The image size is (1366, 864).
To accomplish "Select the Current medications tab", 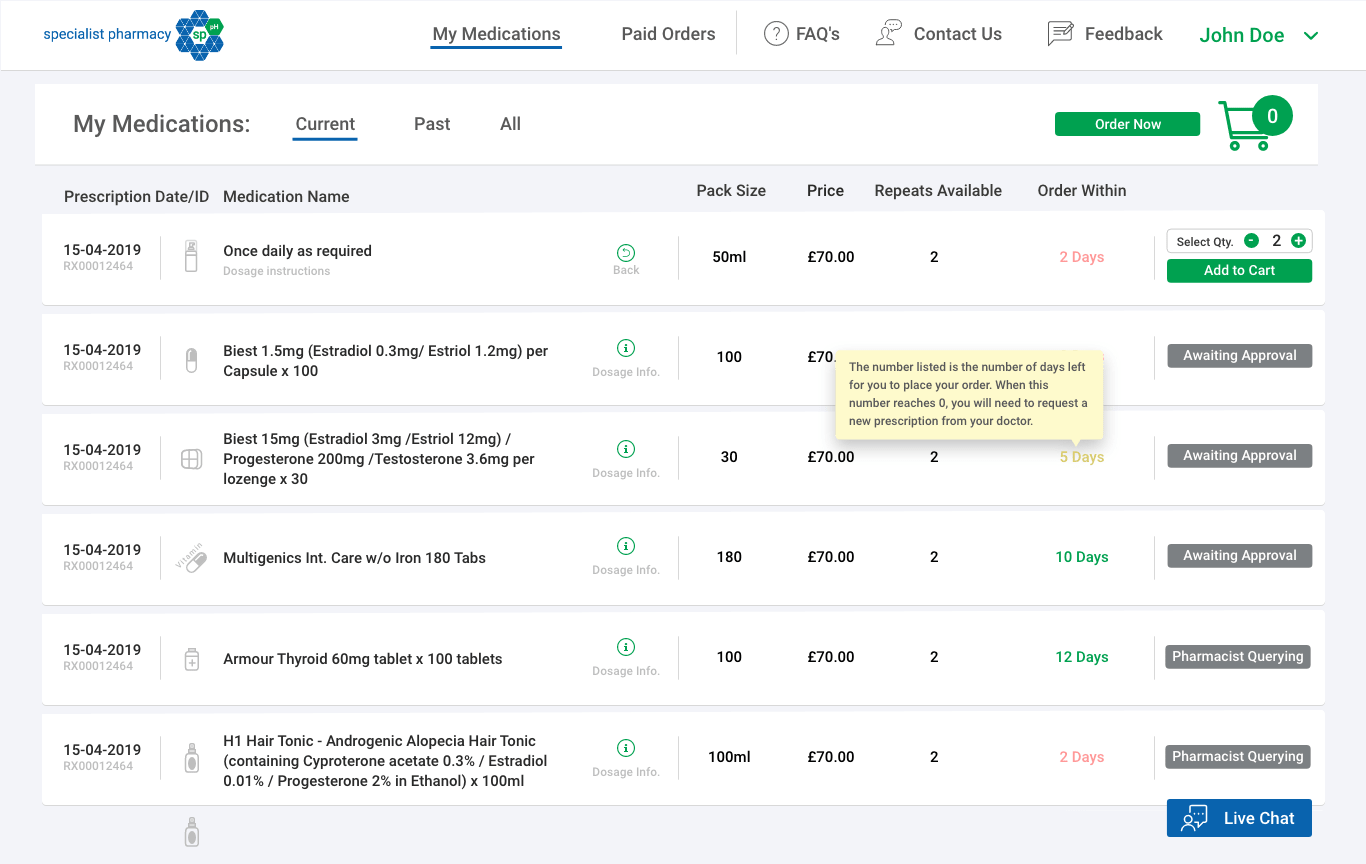I will pyautogui.click(x=325, y=124).
